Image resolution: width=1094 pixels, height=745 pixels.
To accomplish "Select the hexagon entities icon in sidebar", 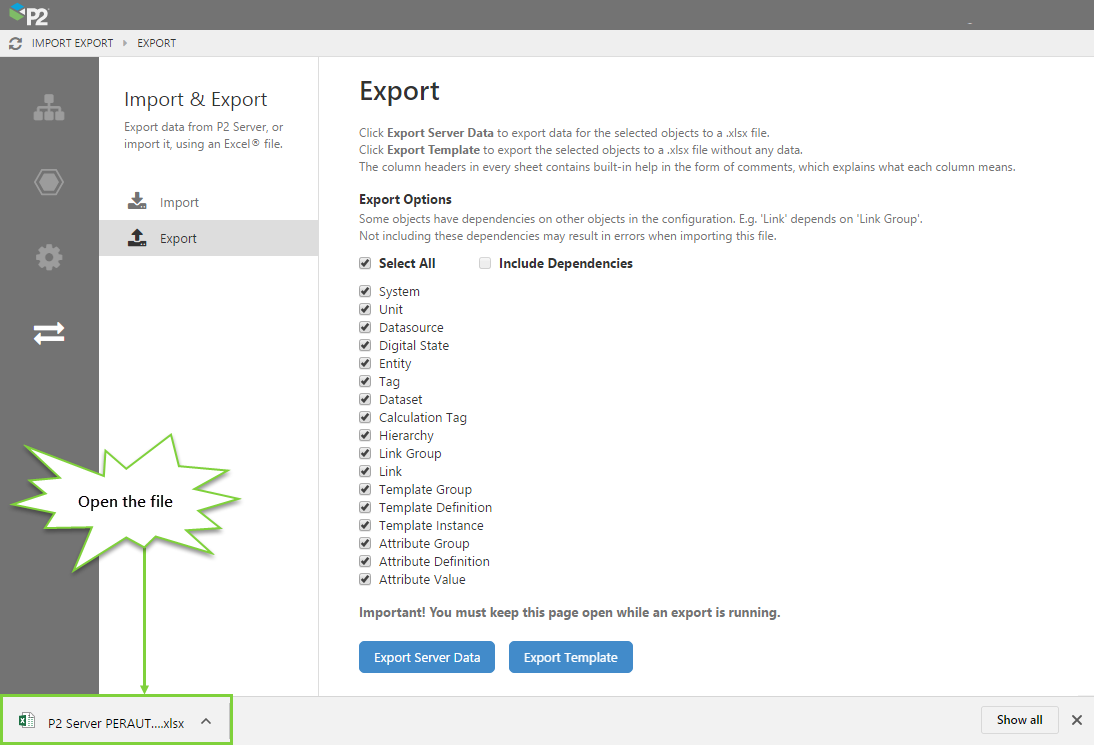I will tap(48, 182).
